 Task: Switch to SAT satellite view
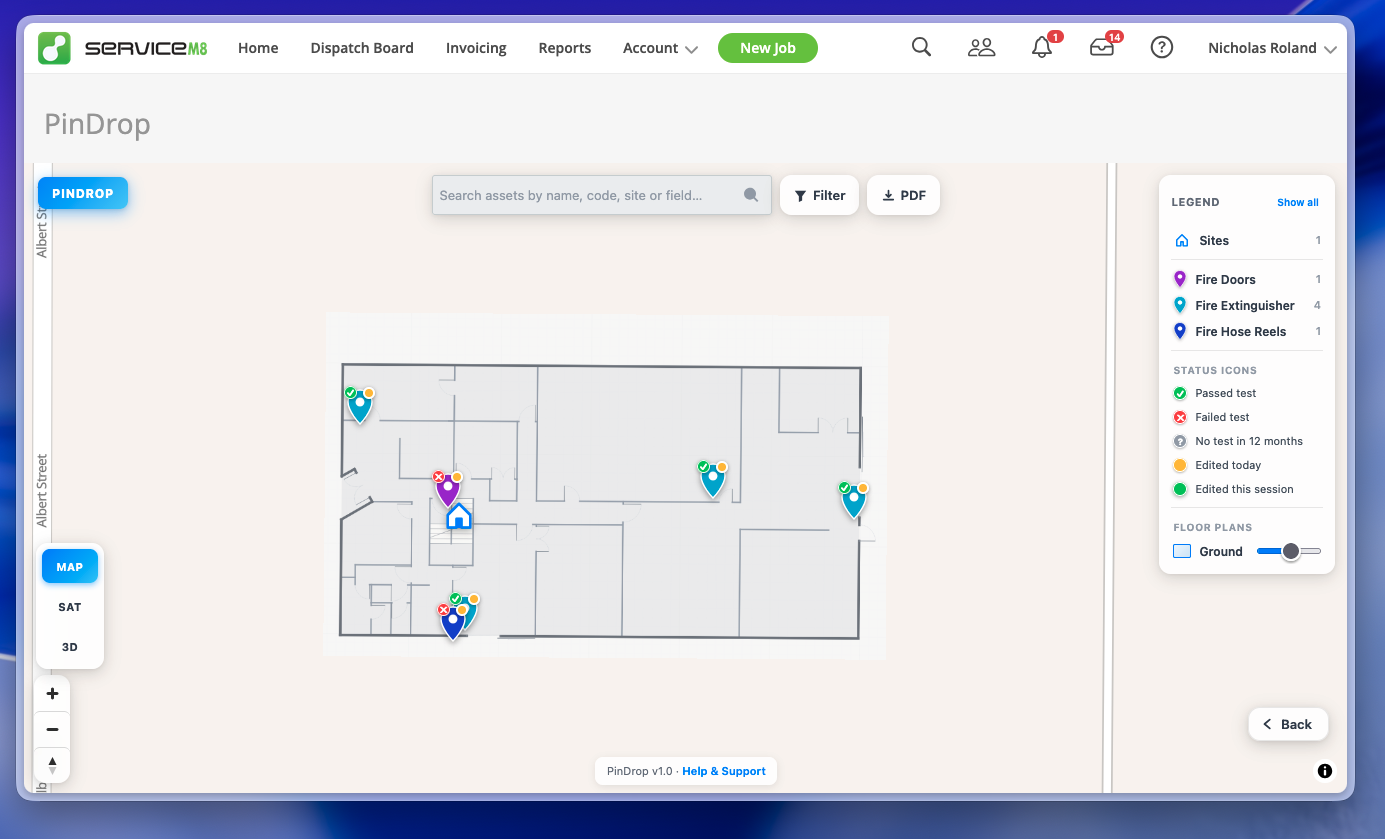70,607
